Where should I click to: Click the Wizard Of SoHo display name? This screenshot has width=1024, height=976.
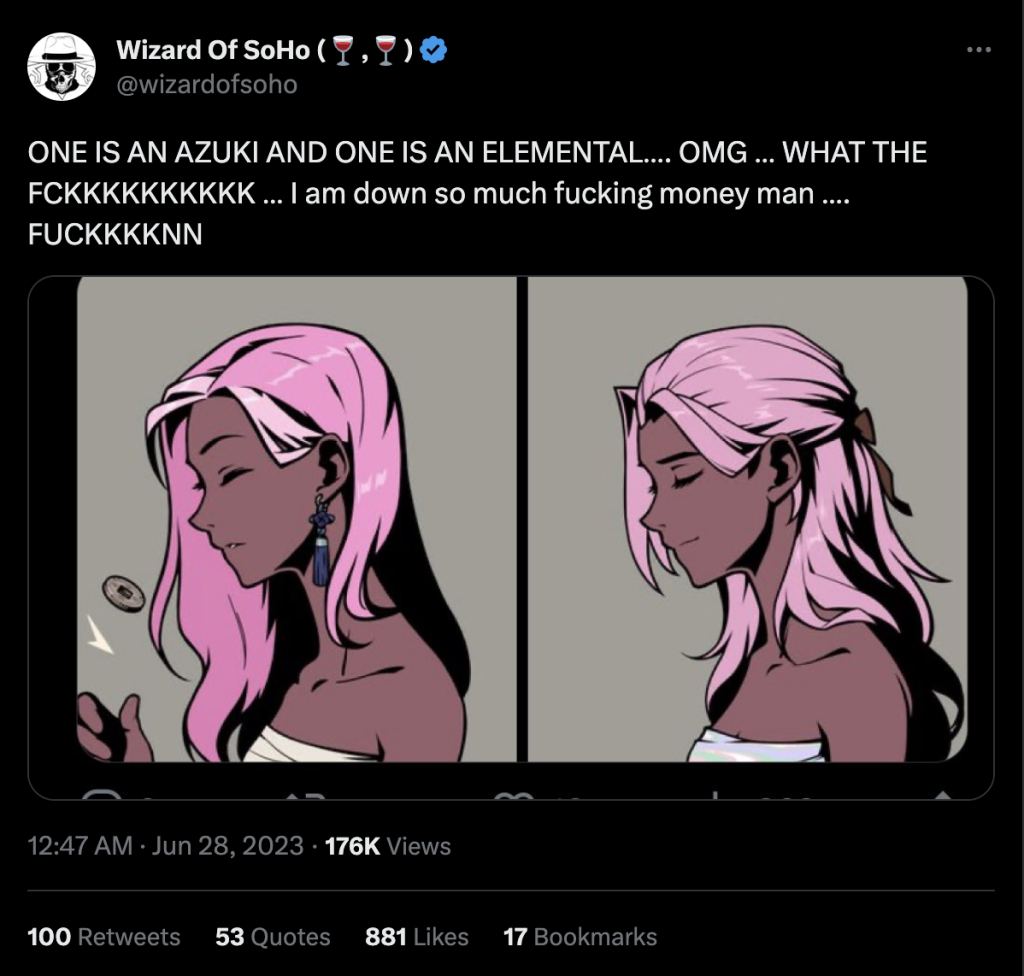point(213,50)
